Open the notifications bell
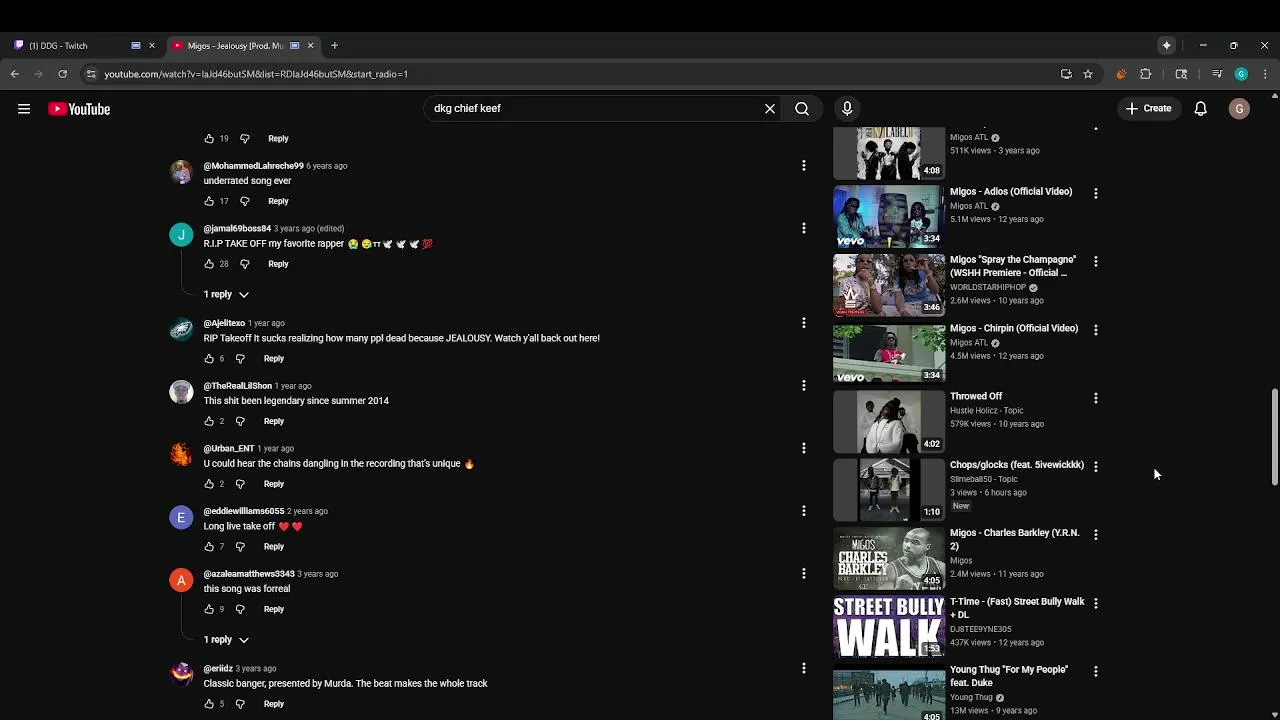Image resolution: width=1280 pixels, height=720 pixels. (x=1201, y=108)
